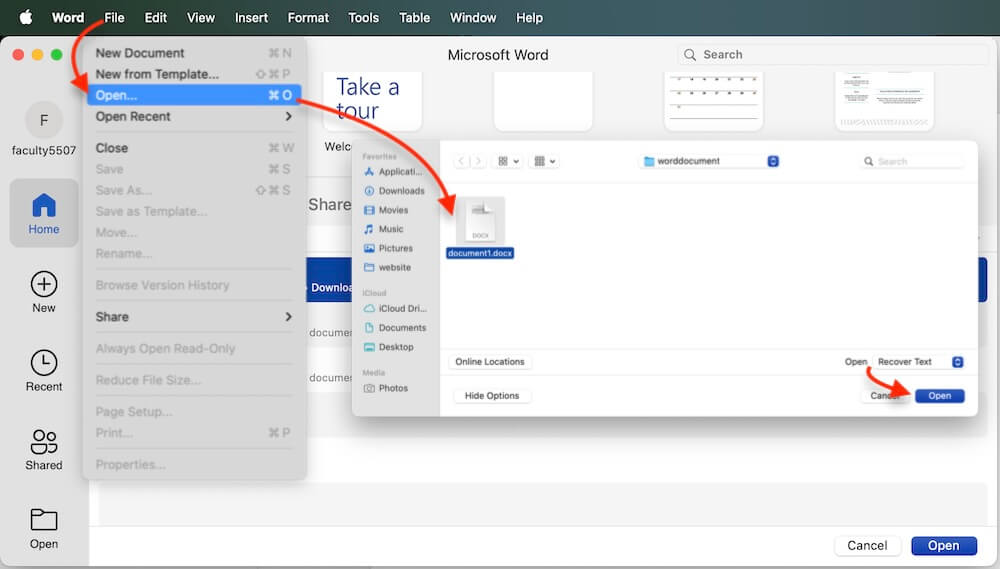Open the Help menu
This screenshot has height=569, width=1000.
[x=529, y=17]
